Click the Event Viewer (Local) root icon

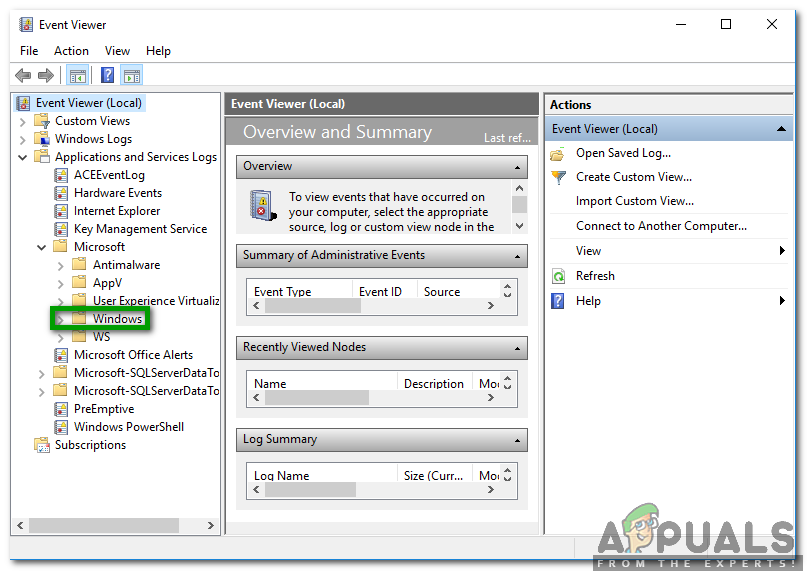click(x=23, y=103)
